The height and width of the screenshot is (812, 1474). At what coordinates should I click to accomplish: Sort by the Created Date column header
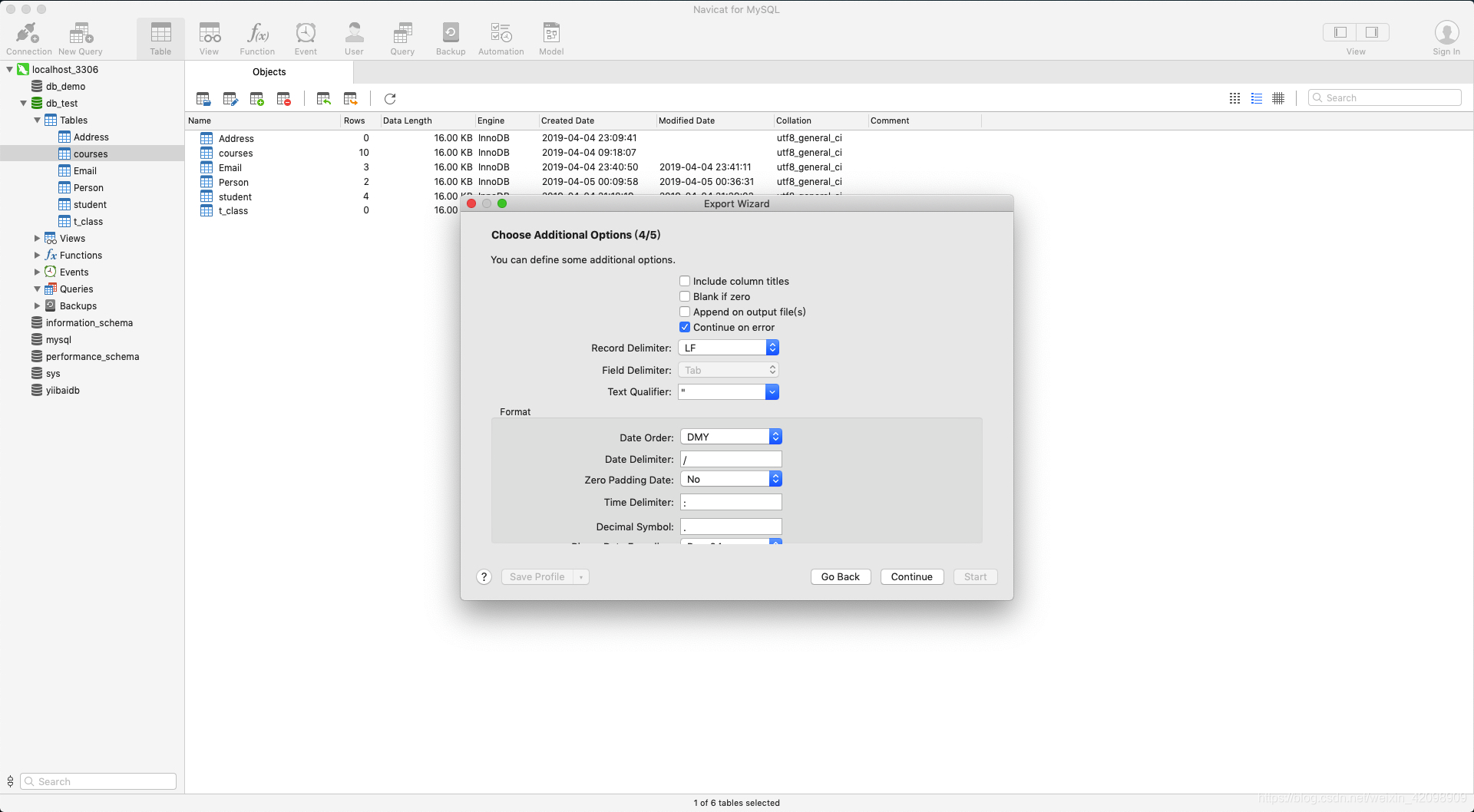(x=597, y=120)
